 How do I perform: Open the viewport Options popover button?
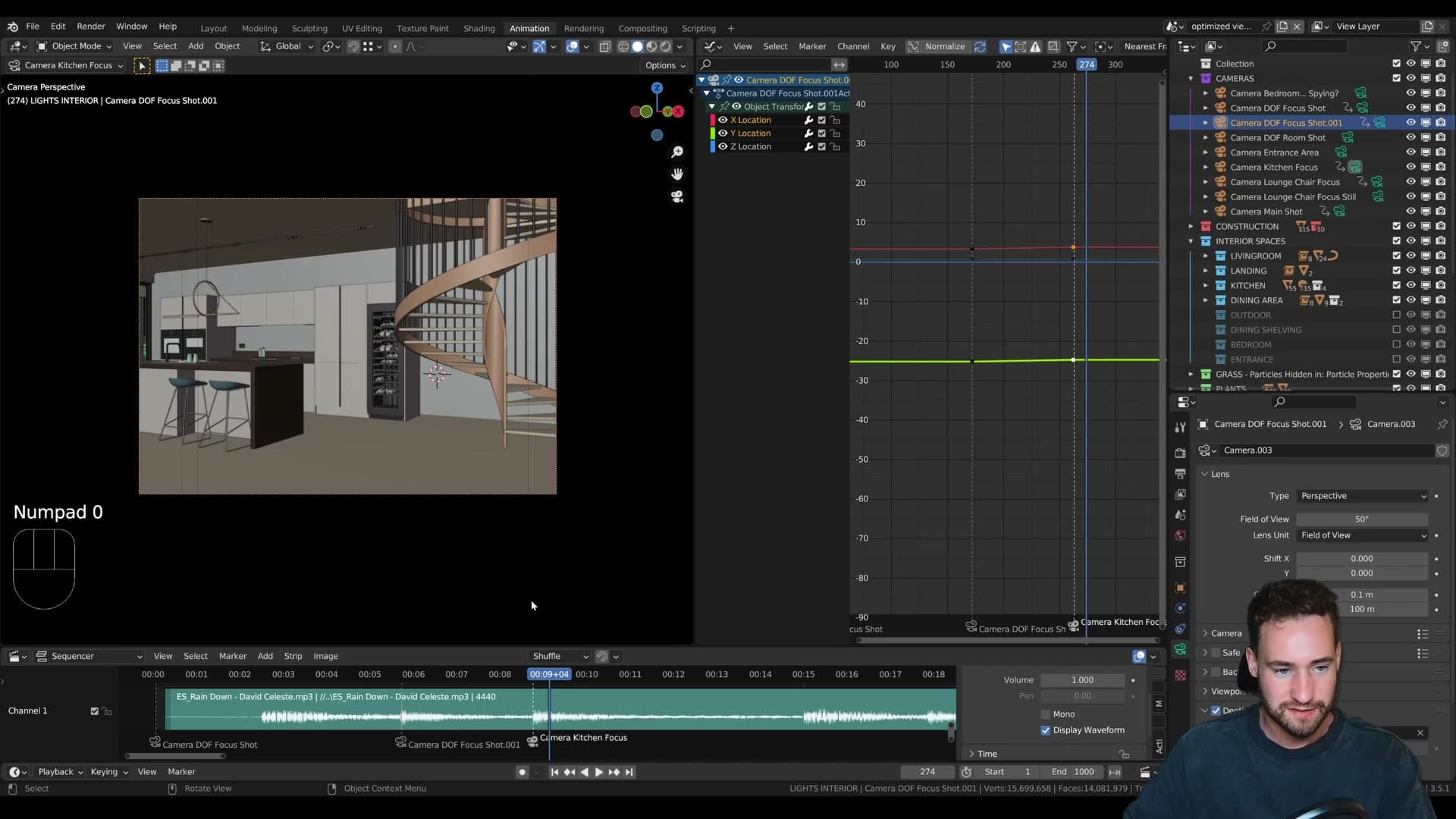tap(665, 66)
